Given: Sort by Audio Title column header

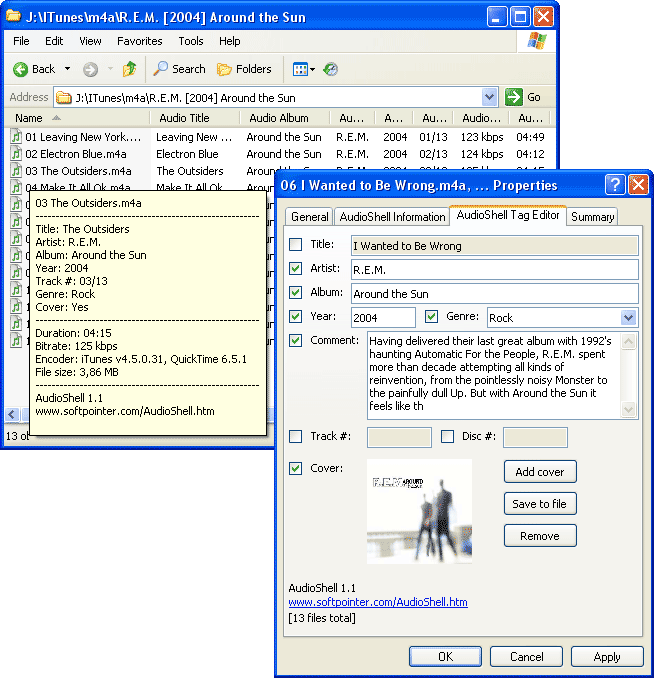Looking at the screenshot, I should pos(195,118).
